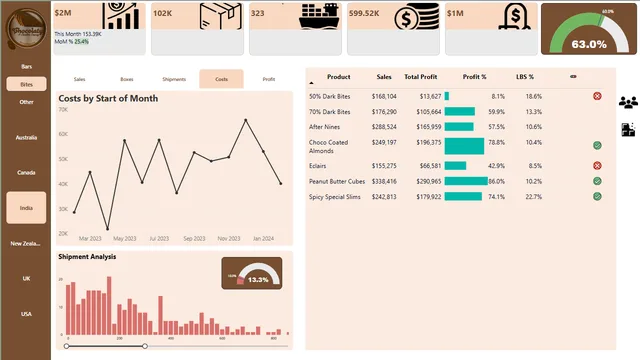
Task: Click the $2M sales KPI card
Action: pyautogui.click(x=100, y=28)
